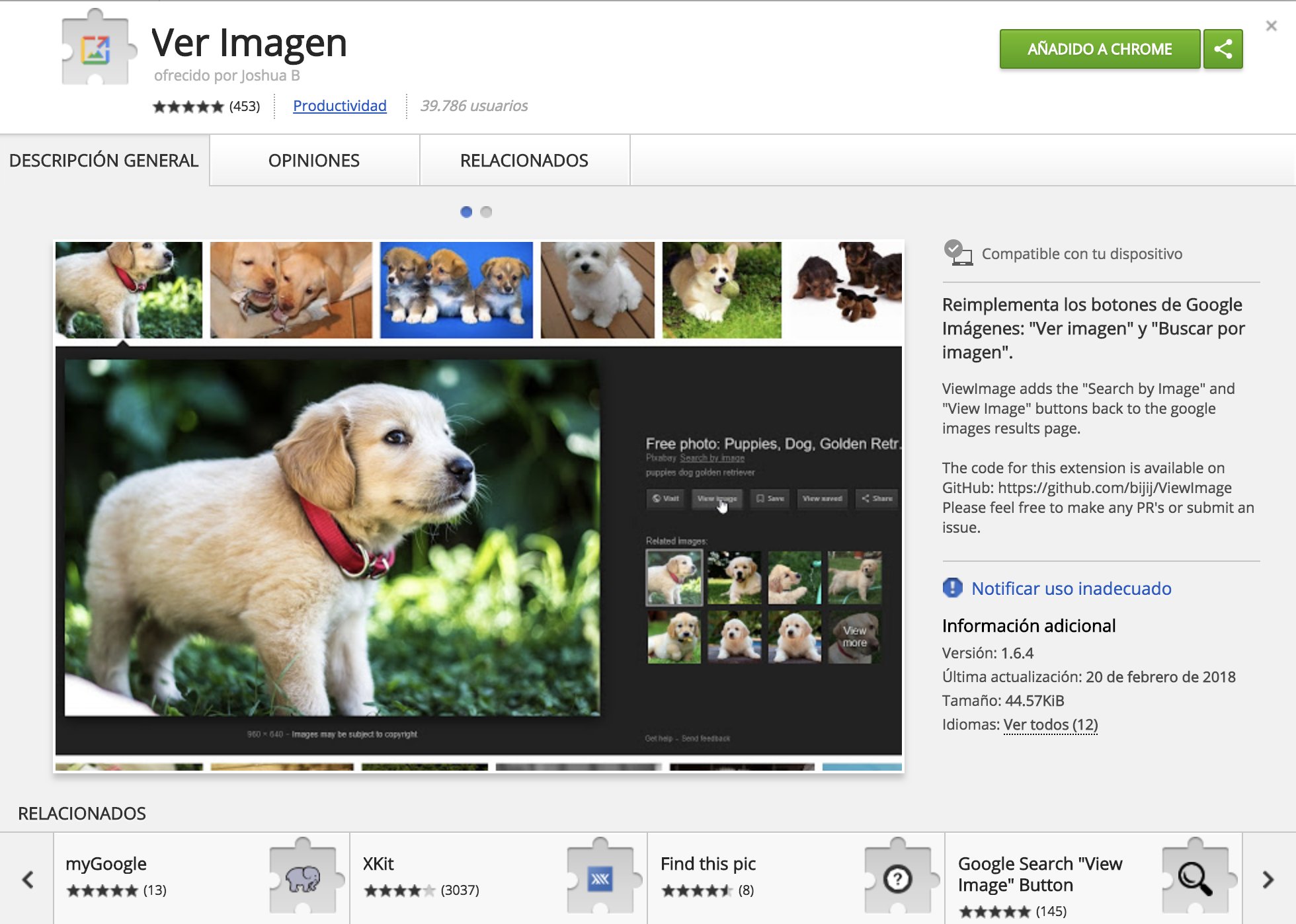This screenshot has width=1296, height=924.
Task: Switch to the Descripción General tab
Action: pyautogui.click(x=104, y=161)
